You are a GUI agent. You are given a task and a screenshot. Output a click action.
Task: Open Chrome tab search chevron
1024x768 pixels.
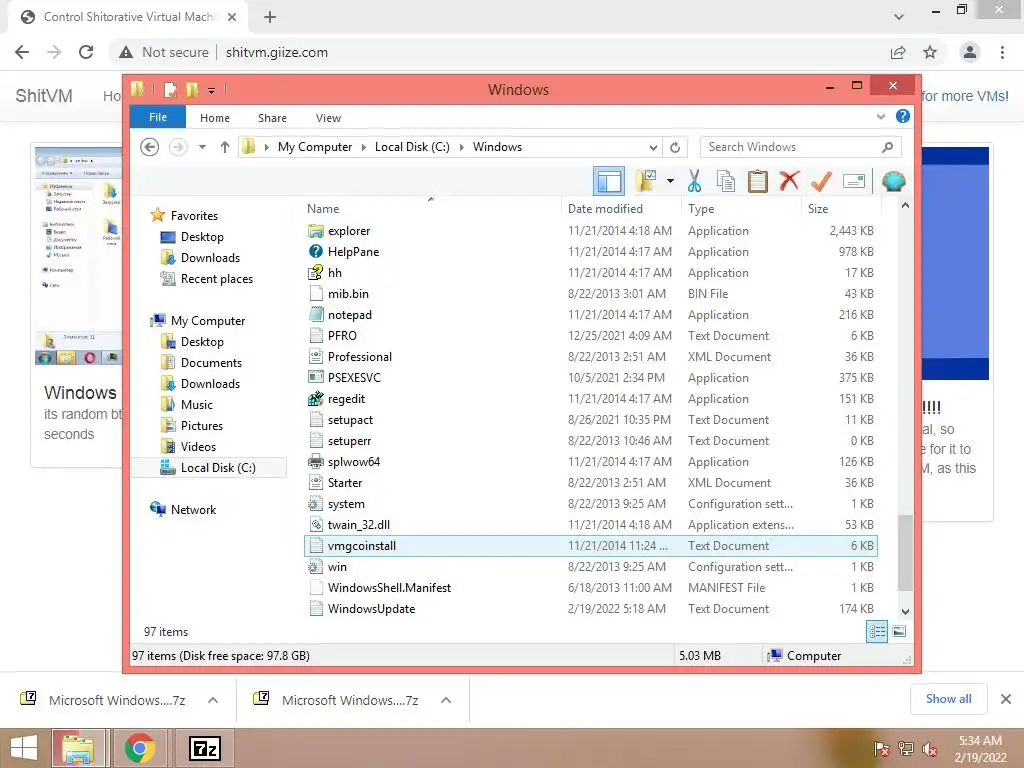(x=899, y=16)
